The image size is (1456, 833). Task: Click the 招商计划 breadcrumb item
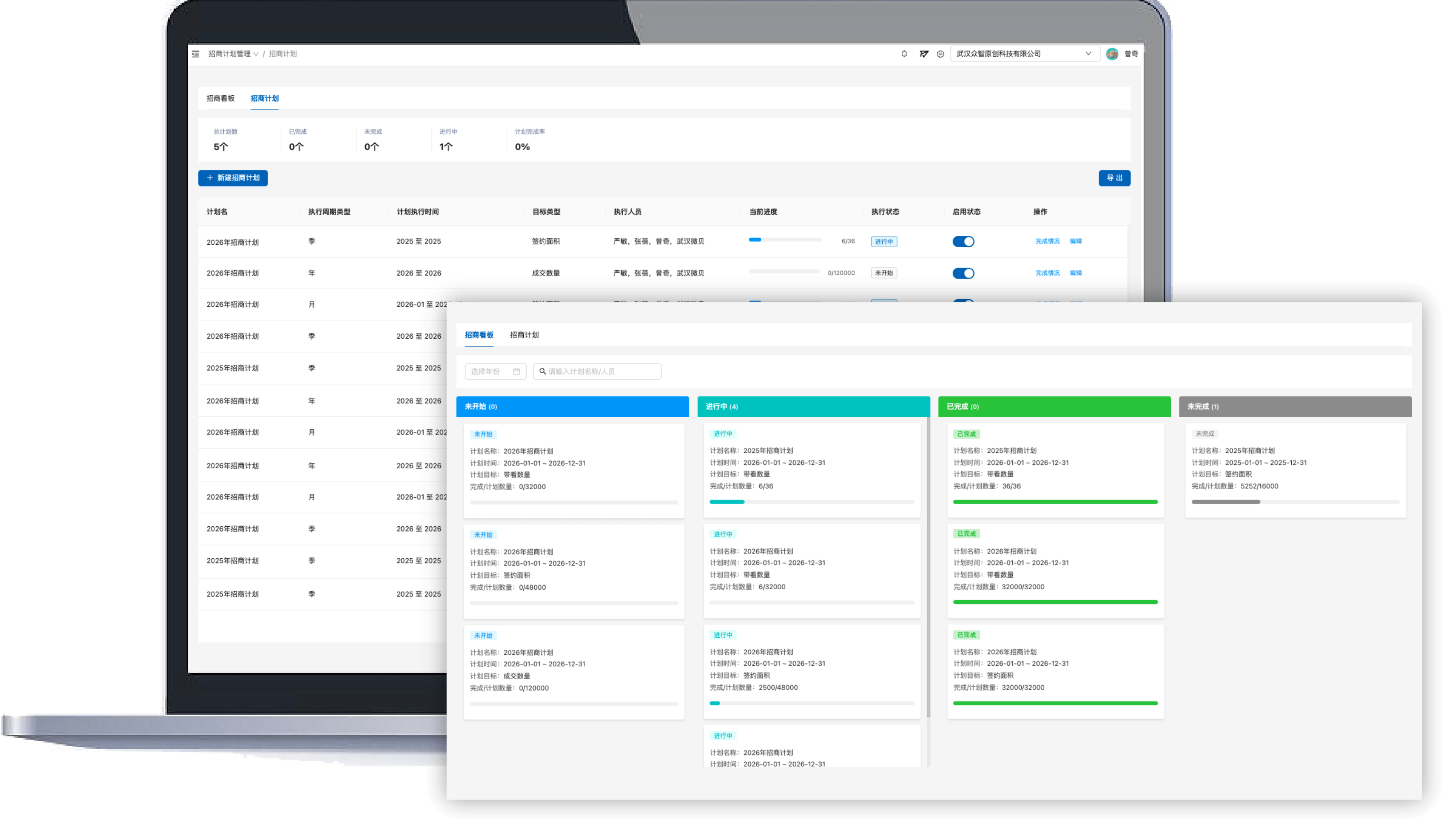(x=282, y=54)
